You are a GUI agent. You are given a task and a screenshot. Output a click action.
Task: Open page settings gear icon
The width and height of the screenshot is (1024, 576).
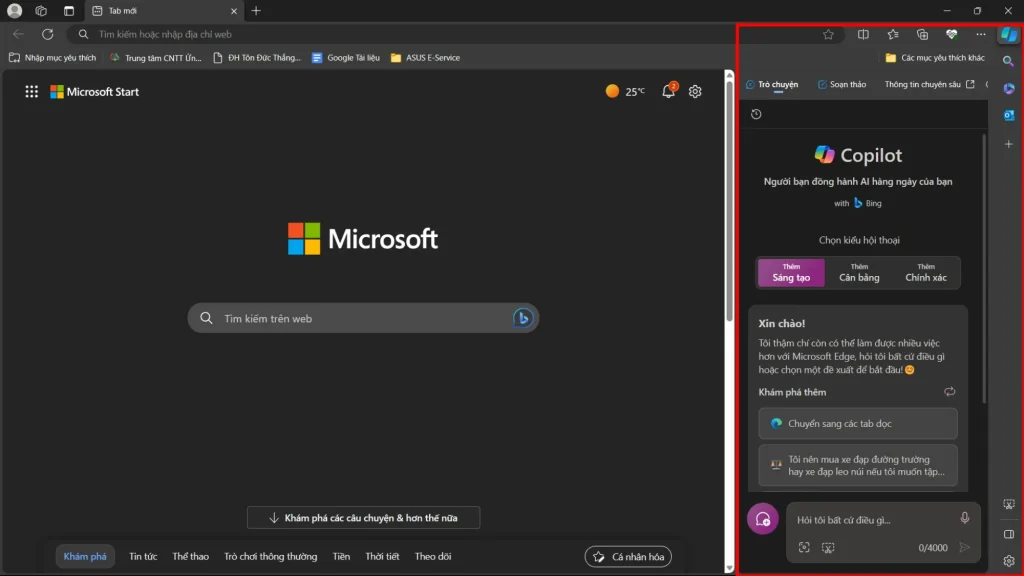695,91
